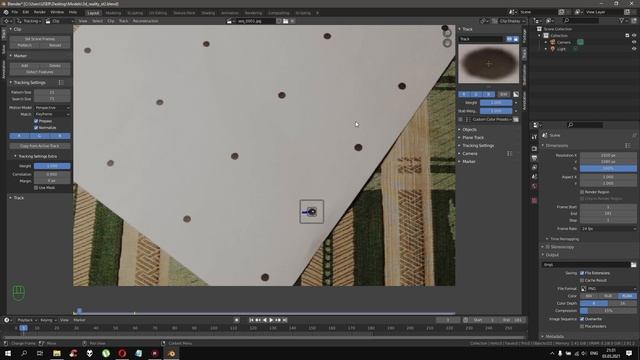
Task: Click the open clip folder icon
Action: [286, 21]
